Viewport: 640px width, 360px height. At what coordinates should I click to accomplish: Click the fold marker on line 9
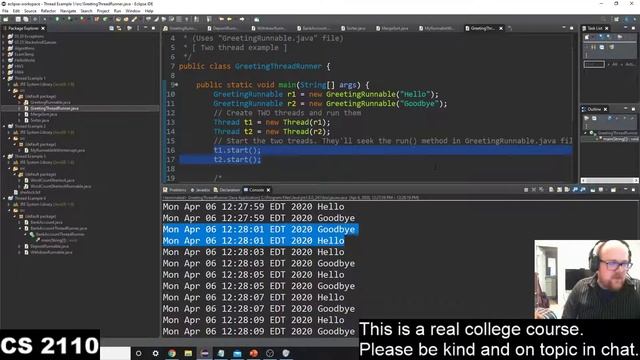(176, 84)
